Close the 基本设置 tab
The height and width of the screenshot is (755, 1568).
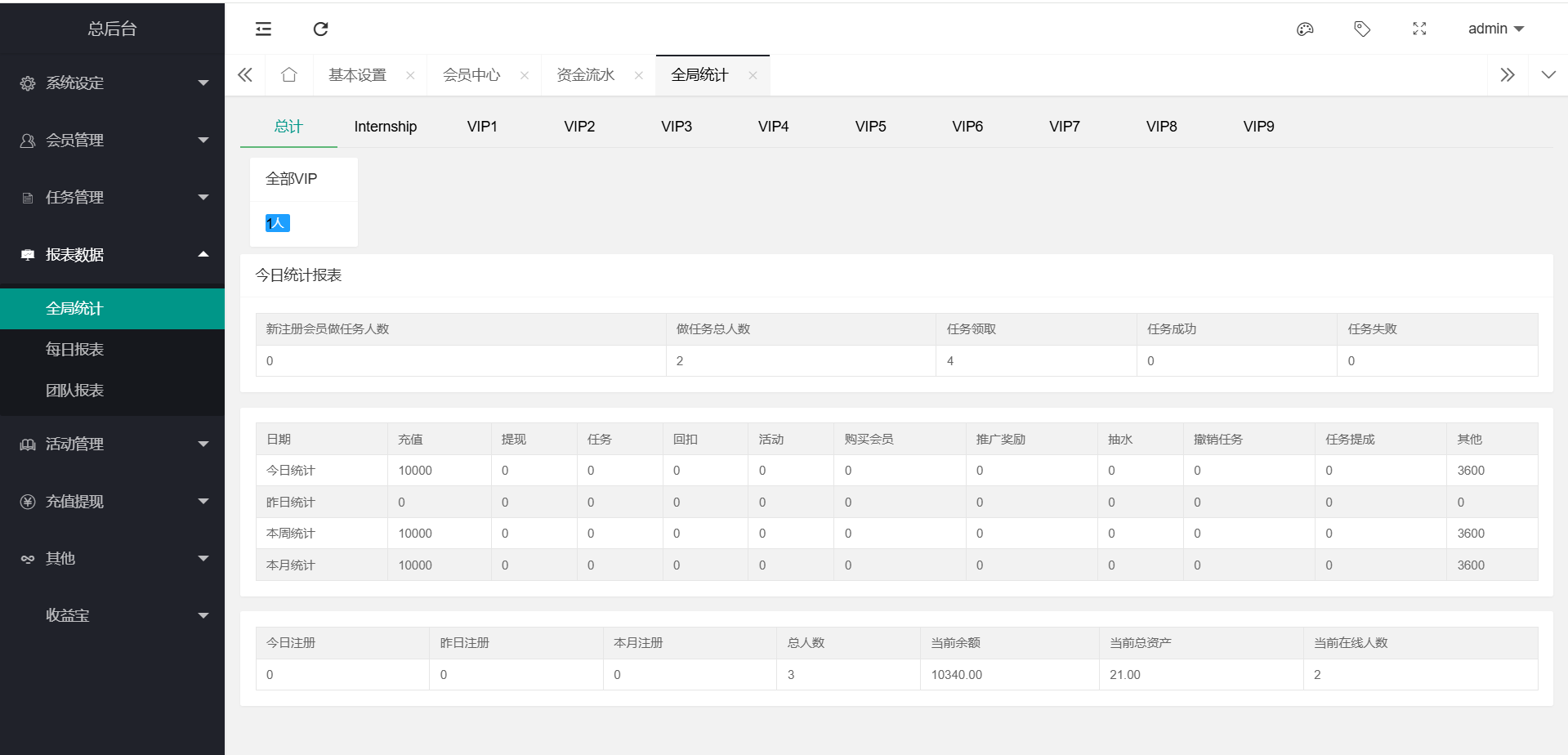pos(410,76)
